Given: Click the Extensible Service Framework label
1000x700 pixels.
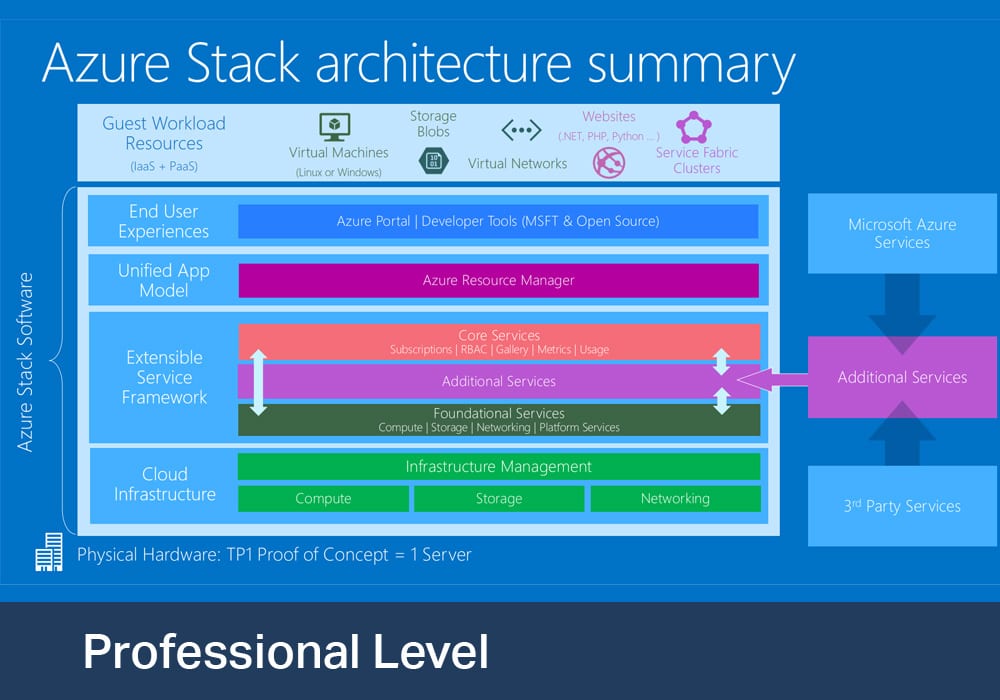Looking at the screenshot, I should coord(165,377).
